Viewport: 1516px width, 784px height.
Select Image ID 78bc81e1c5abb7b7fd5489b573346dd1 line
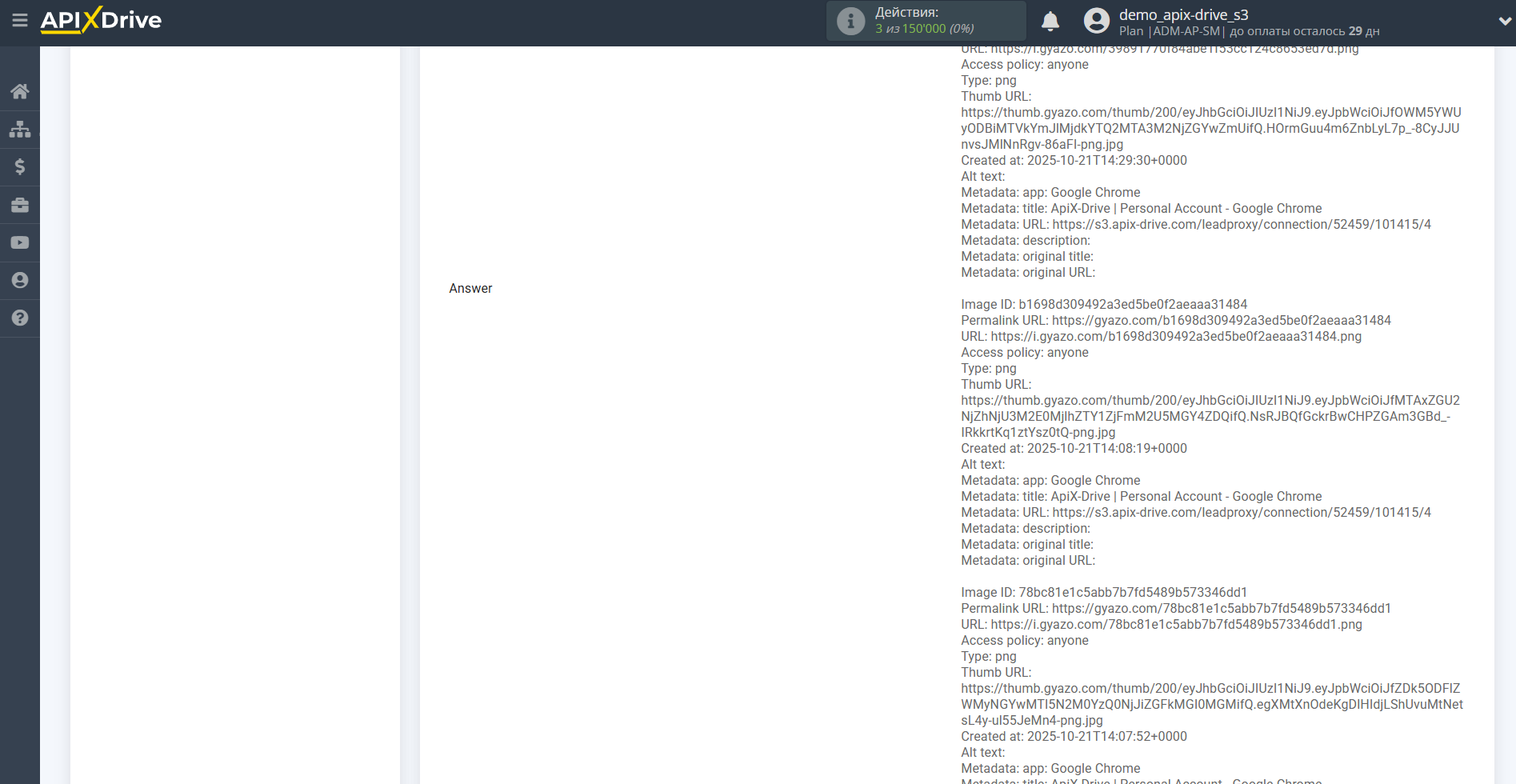(1104, 592)
